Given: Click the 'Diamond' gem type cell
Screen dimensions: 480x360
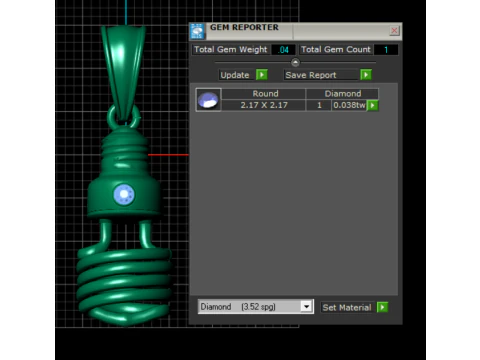Looking at the screenshot, I should coord(342,94).
